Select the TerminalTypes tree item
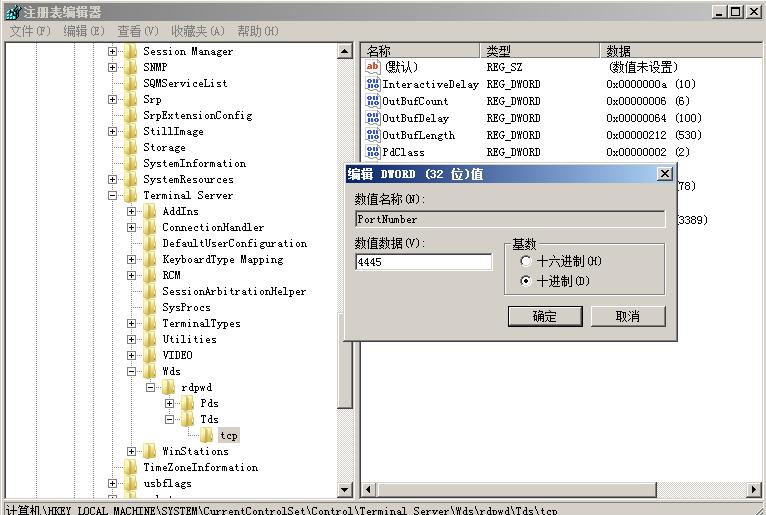The image size is (766, 515). [201, 323]
